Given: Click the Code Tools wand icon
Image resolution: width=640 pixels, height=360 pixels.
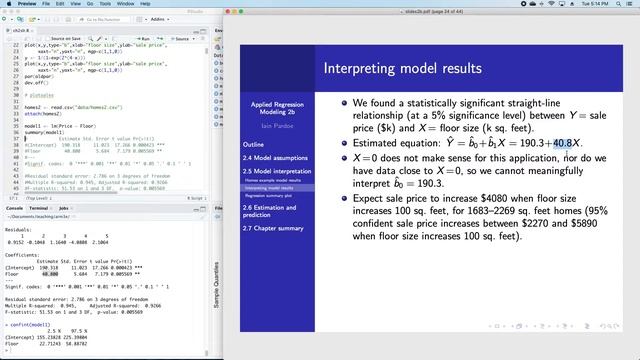Looking at the screenshot, I should (99, 39).
